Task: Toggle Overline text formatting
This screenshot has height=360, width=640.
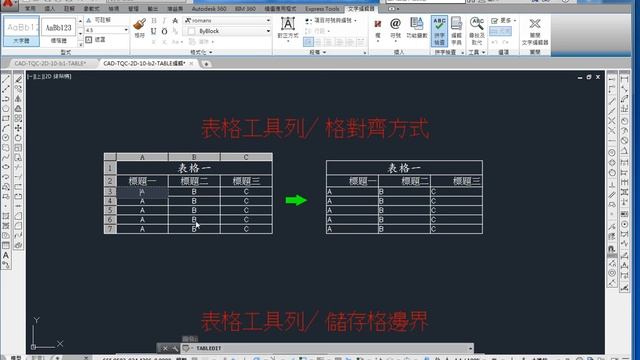Action: coord(164,31)
